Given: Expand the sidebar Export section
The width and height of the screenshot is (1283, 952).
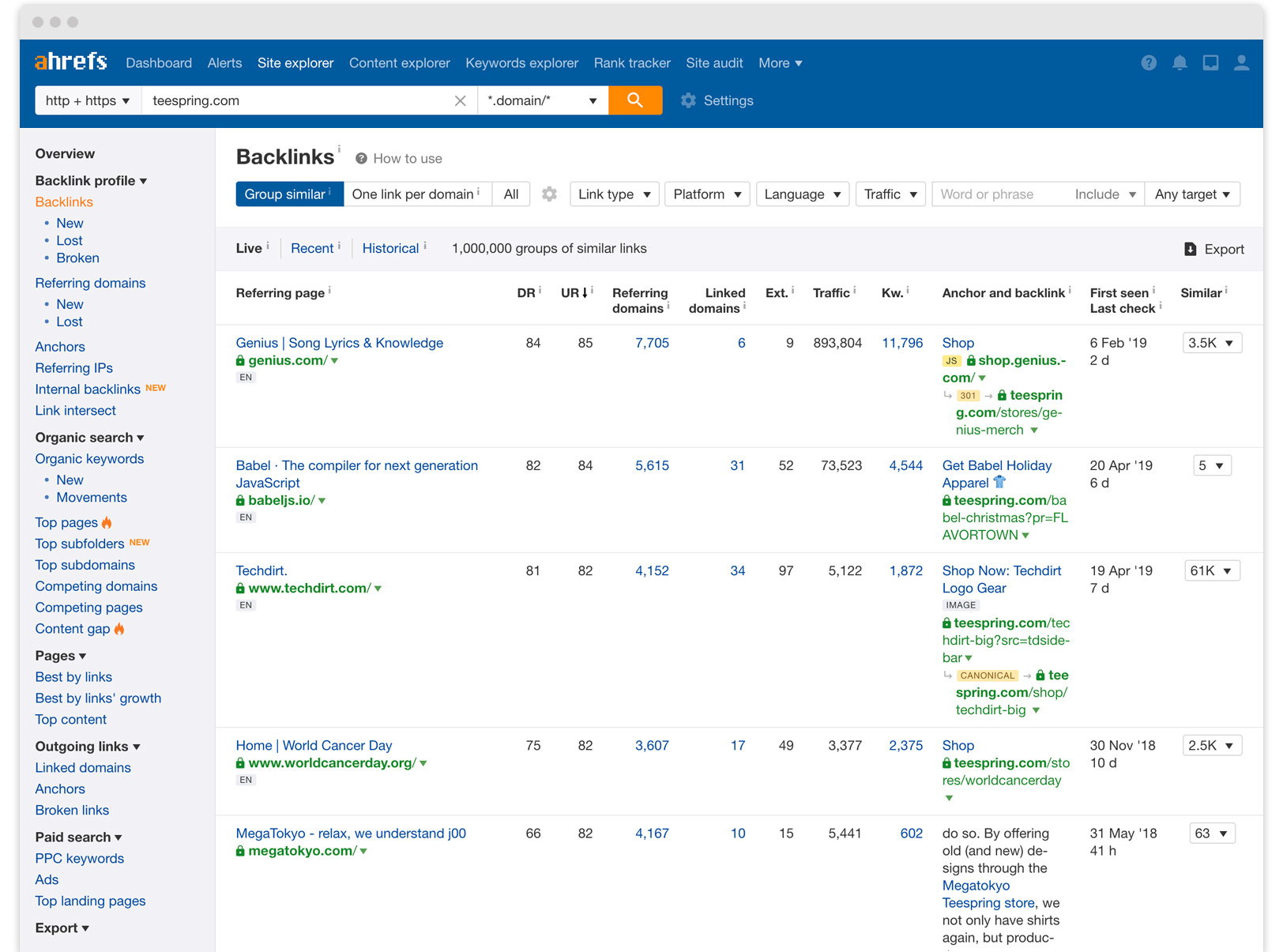Looking at the screenshot, I should point(62,928).
